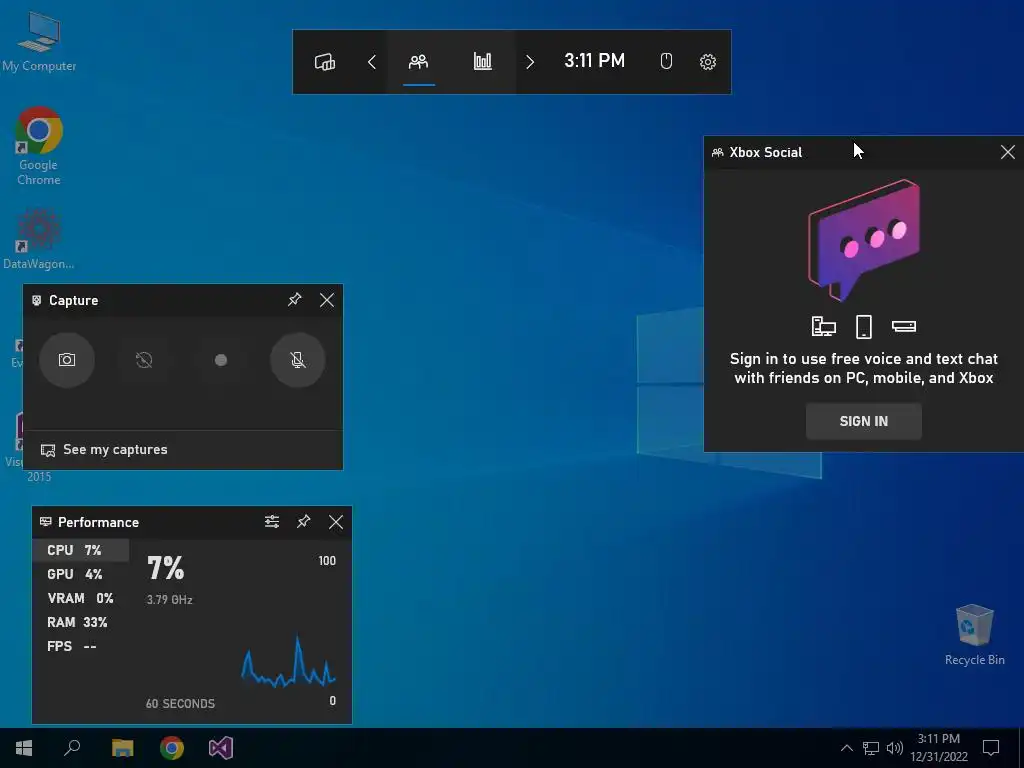Launch Chrome from the taskbar

(172, 748)
